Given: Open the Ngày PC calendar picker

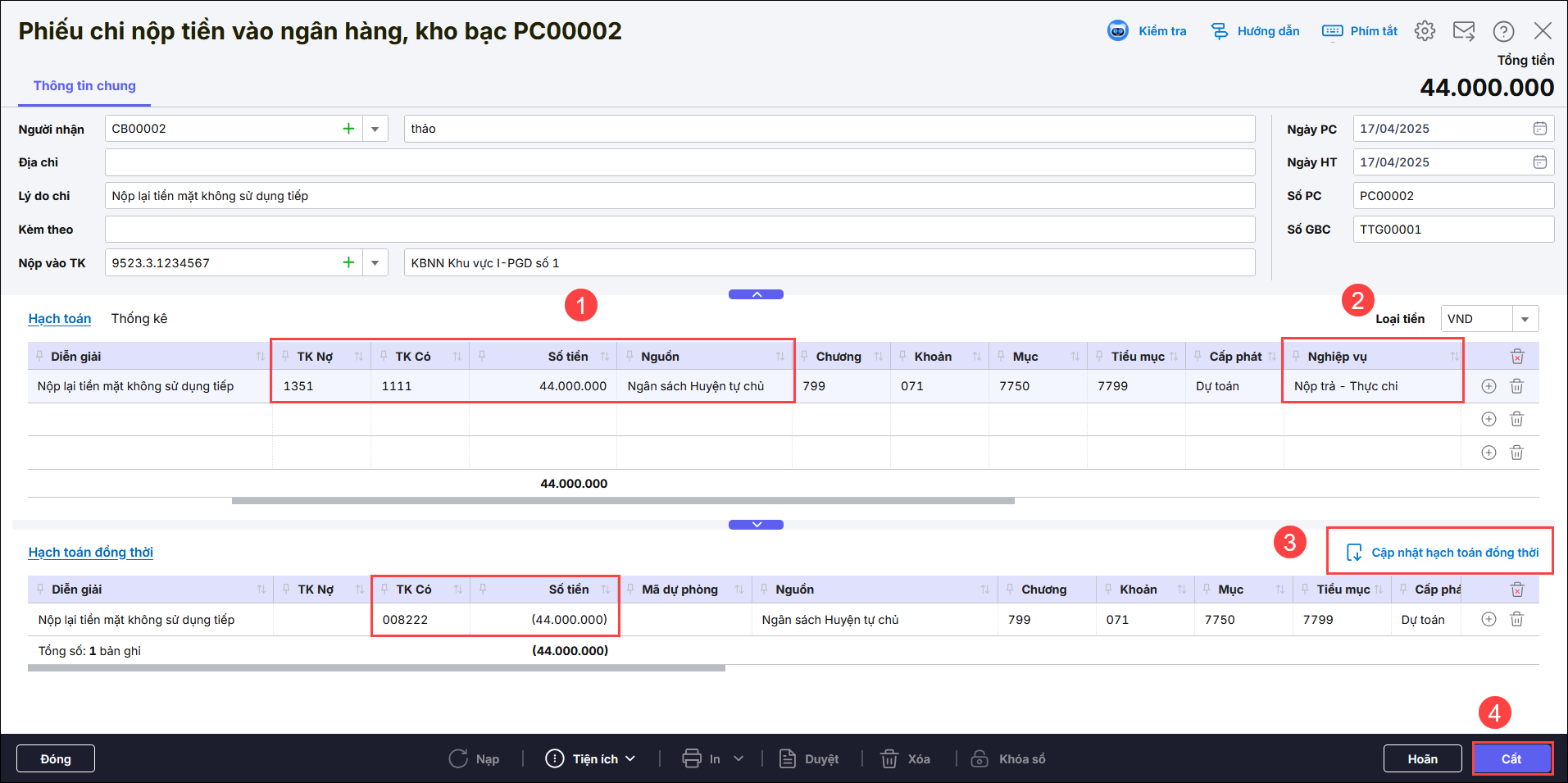Looking at the screenshot, I should click(x=1539, y=129).
